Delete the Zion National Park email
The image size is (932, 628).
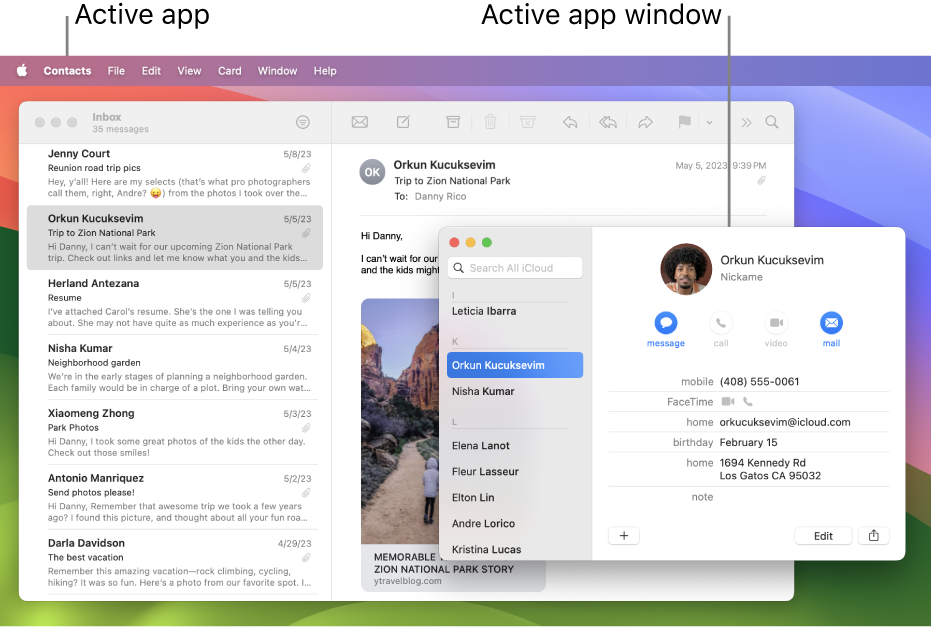tap(490, 121)
